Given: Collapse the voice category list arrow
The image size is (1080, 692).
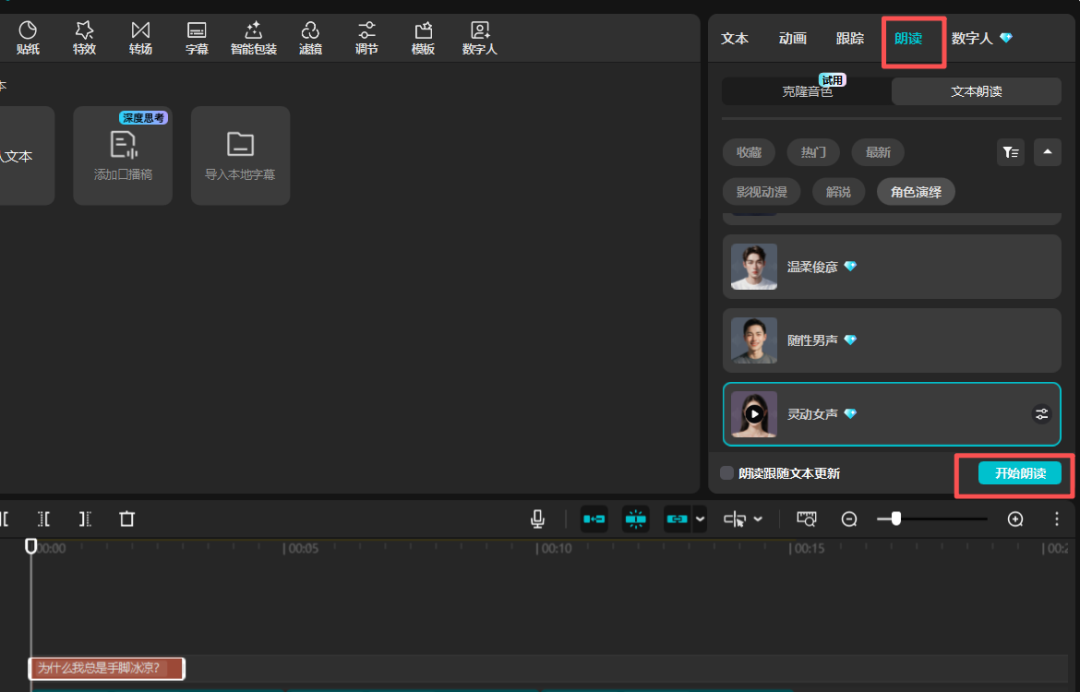Looking at the screenshot, I should coord(1047,152).
